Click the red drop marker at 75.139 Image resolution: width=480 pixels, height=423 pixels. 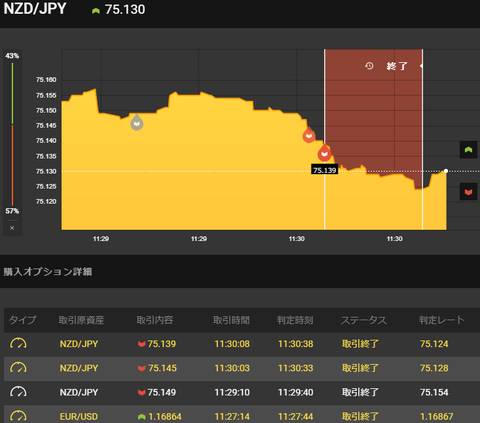(x=324, y=153)
